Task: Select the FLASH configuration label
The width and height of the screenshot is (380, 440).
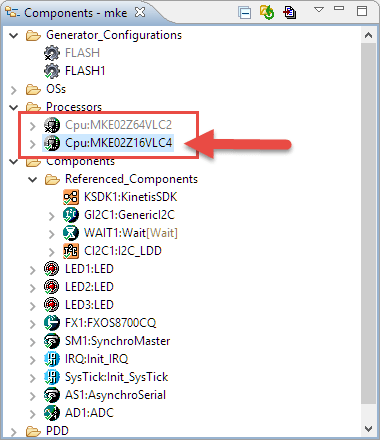Action: 82,53
